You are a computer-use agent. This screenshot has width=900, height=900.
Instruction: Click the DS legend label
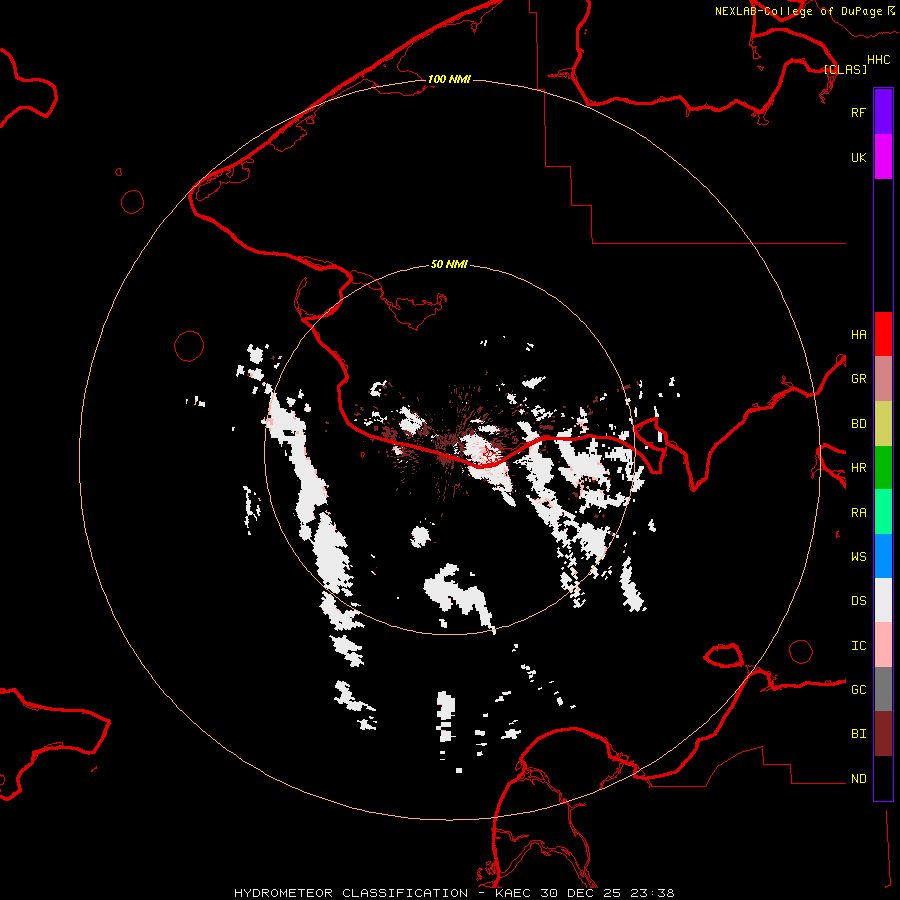tap(858, 600)
